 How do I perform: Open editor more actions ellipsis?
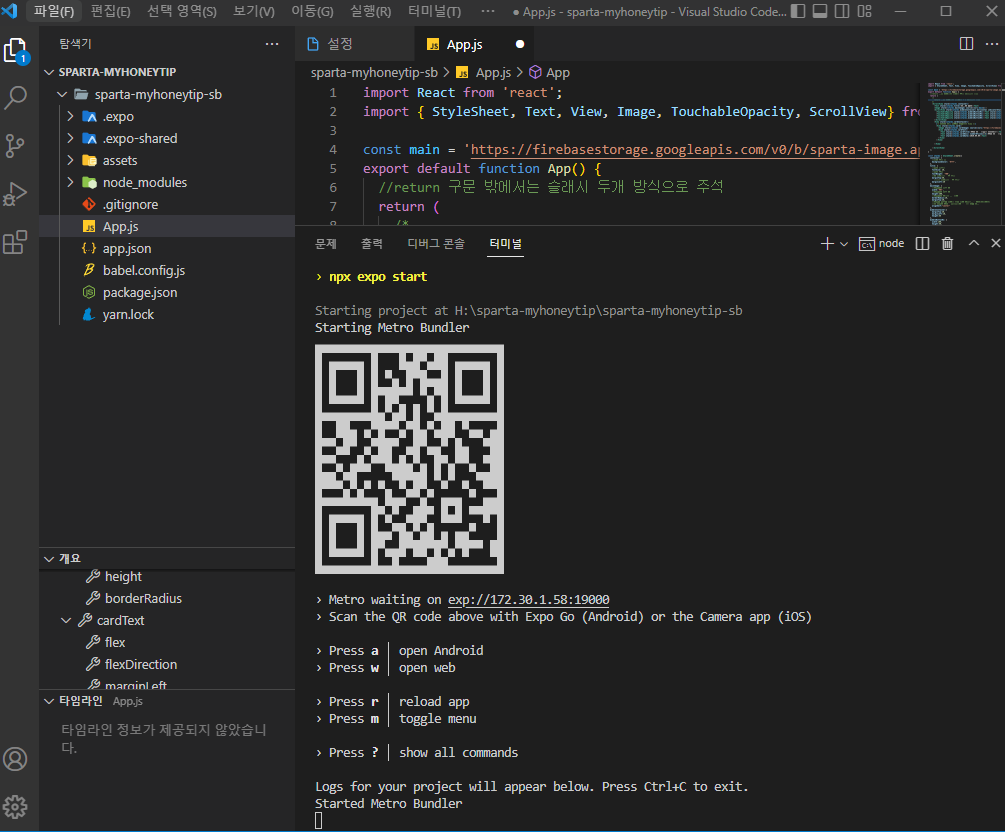[x=992, y=44]
